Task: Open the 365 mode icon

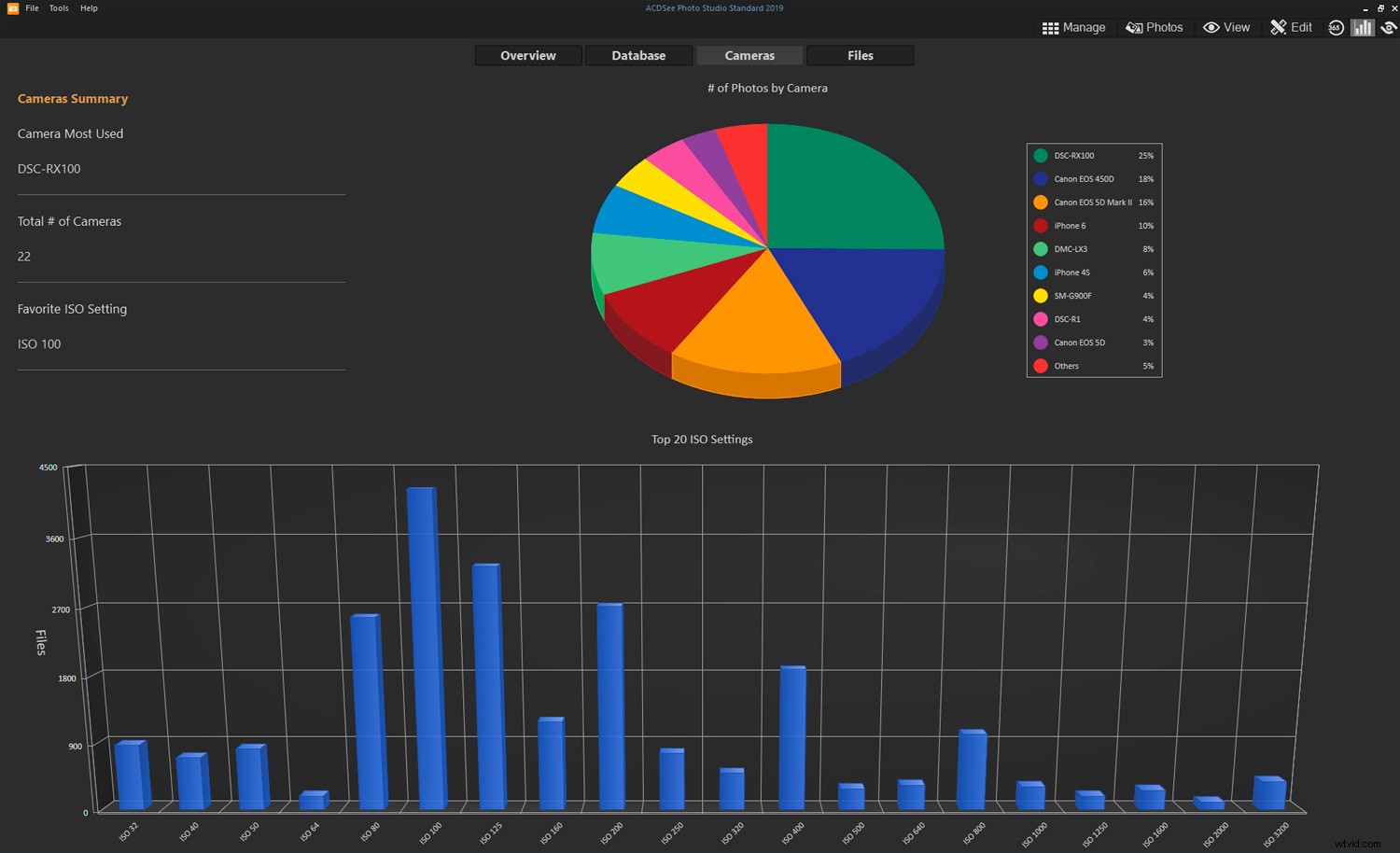Action: coord(1336,27)
